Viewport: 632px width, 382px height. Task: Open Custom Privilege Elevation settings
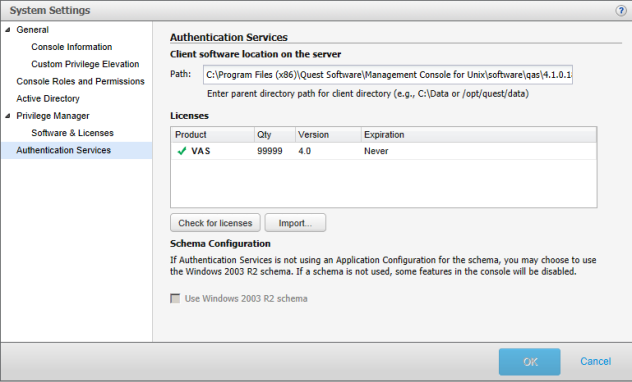(85, 64)
